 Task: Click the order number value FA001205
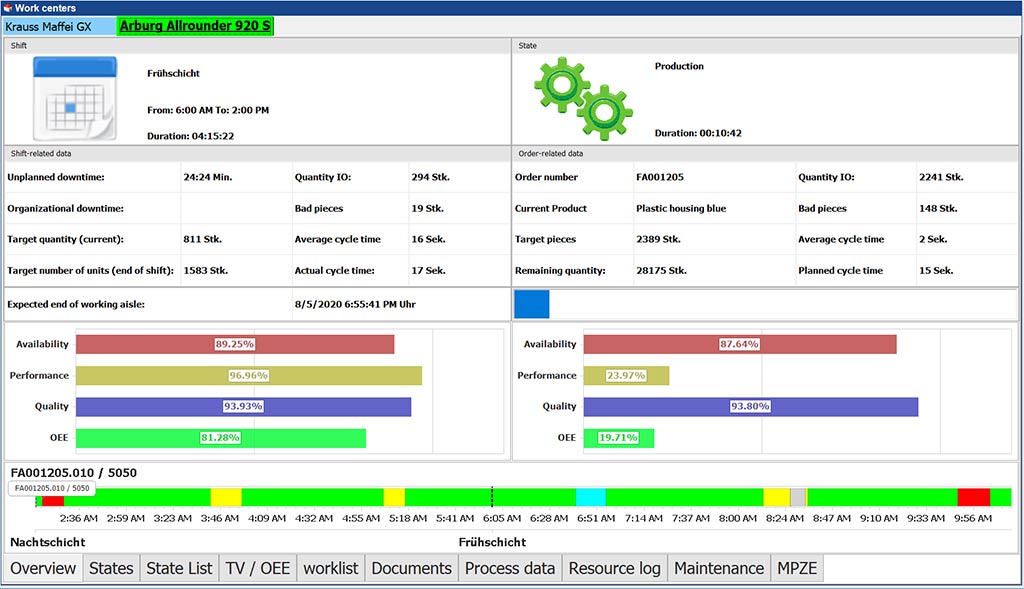click(660, 177)
